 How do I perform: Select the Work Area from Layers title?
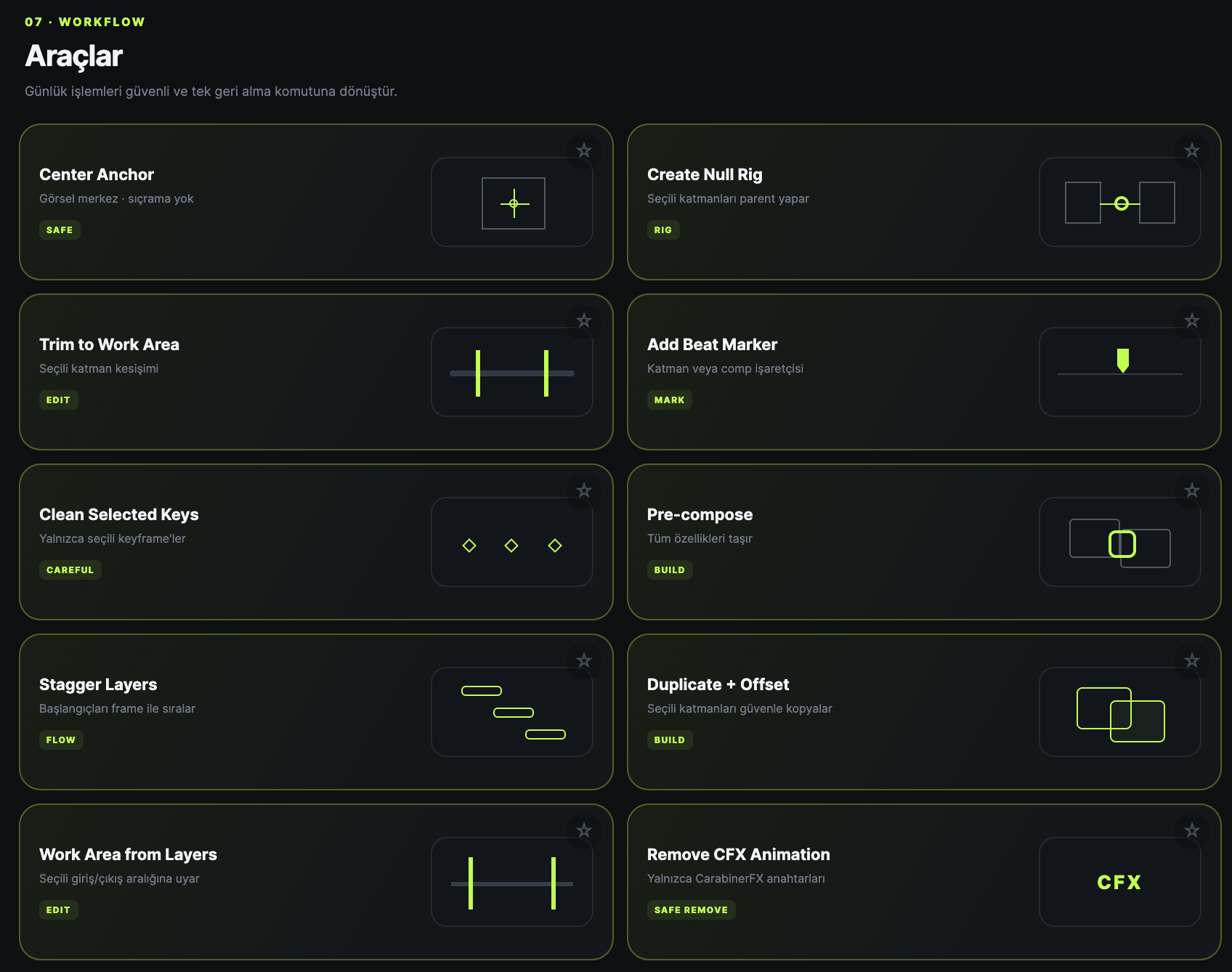point(128,854)
